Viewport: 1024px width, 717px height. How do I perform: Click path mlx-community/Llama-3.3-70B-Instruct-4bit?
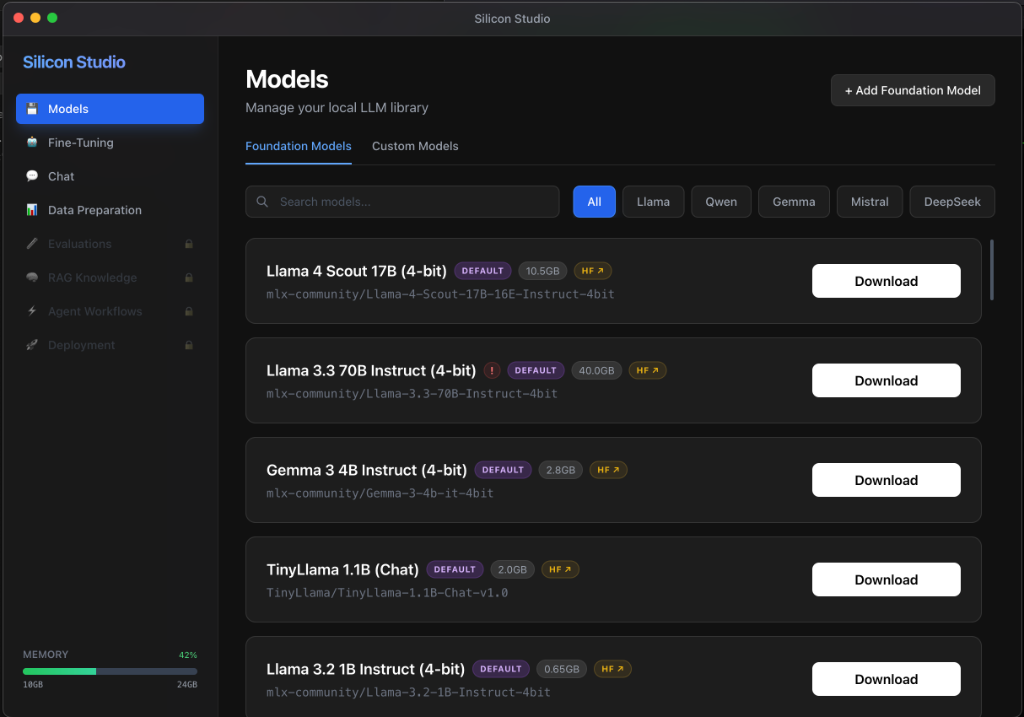(x=412, y=394)
